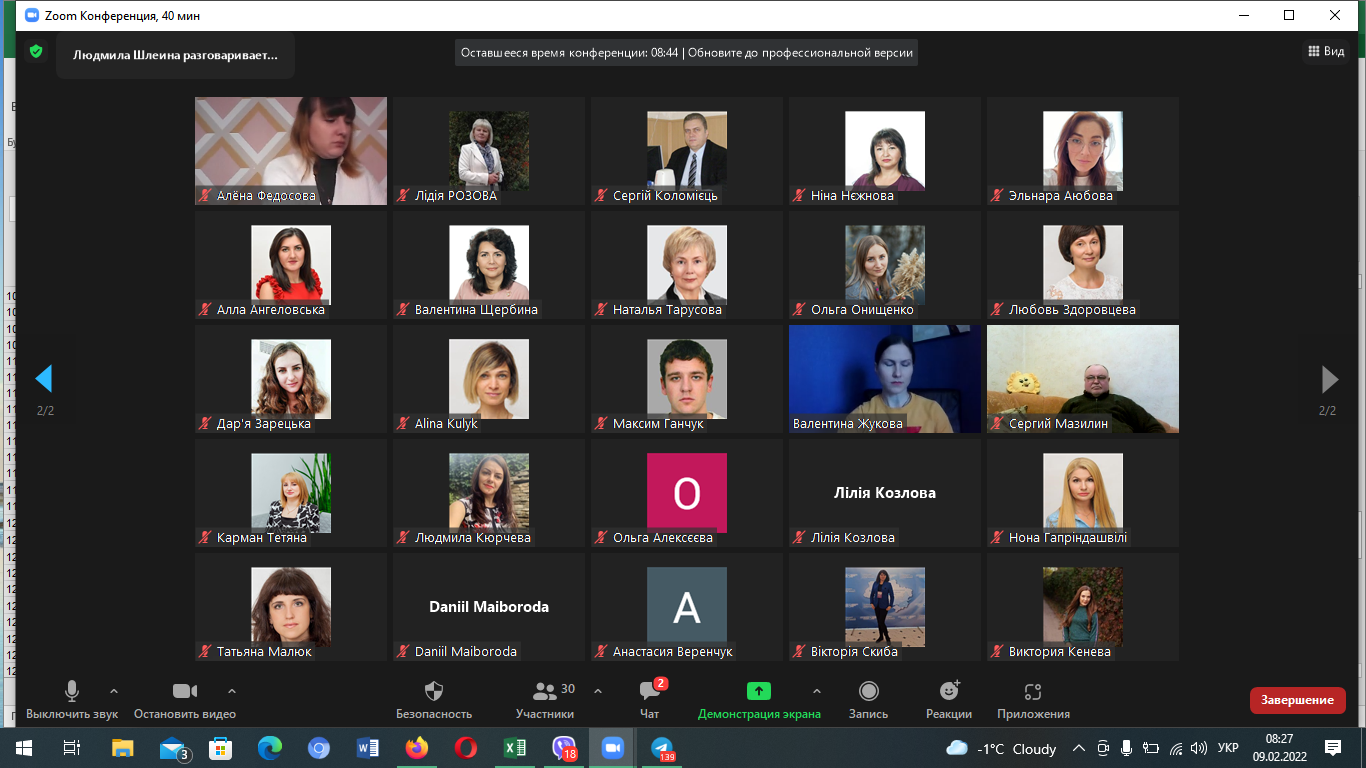Open Firefox from the taskbar

click(417, 748)
